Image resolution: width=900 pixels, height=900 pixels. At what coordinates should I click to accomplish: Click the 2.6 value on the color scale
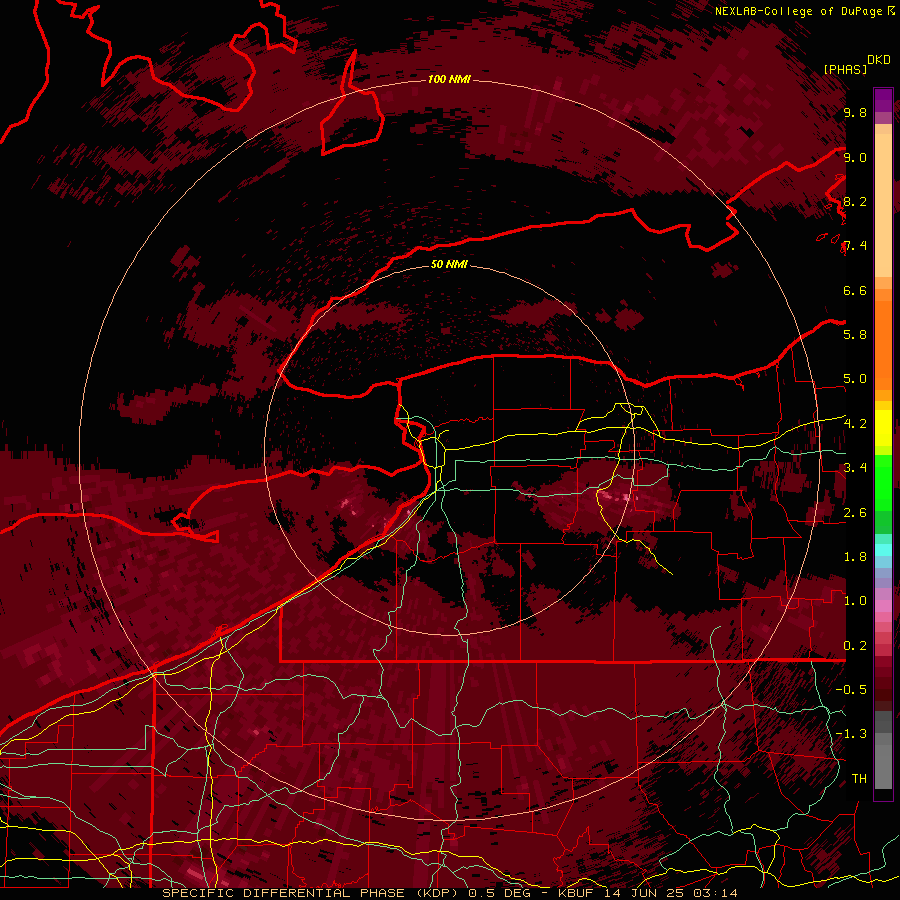pyautogui.click(x=855, y=513)
